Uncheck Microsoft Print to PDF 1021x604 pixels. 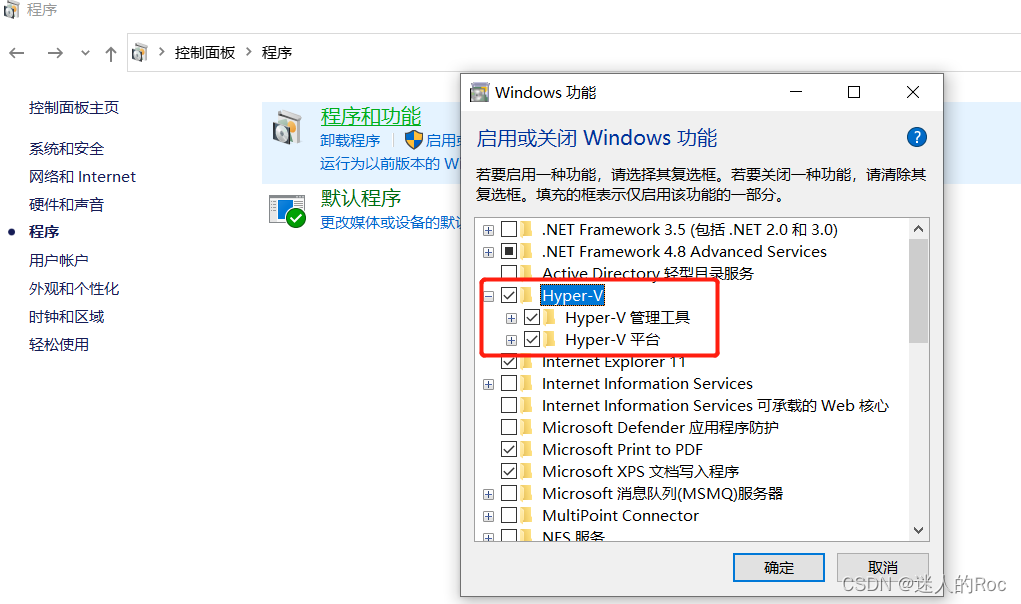tap(509, 449)
